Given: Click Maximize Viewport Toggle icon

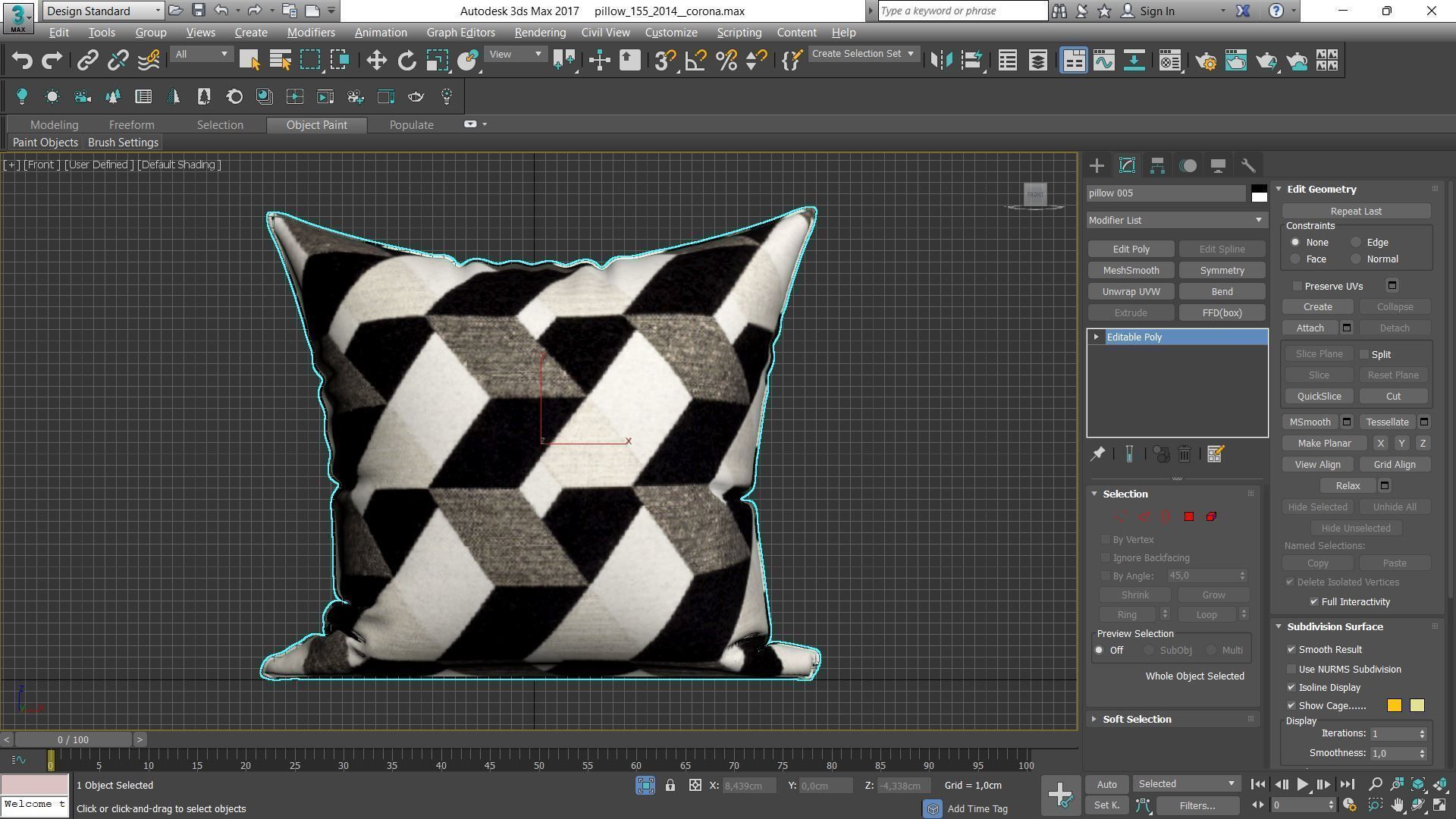Looking at the screenshot, I should click(x=1440, y=805).
